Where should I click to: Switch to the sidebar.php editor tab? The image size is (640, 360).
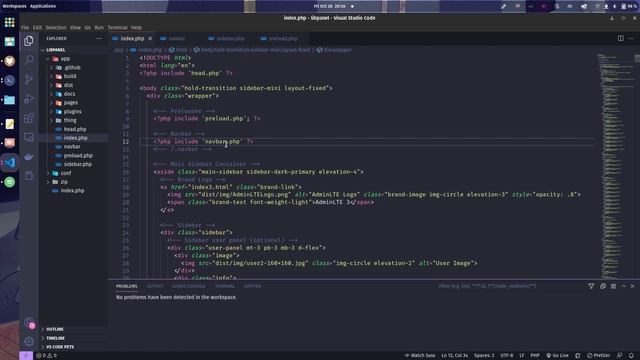point(230,38)
